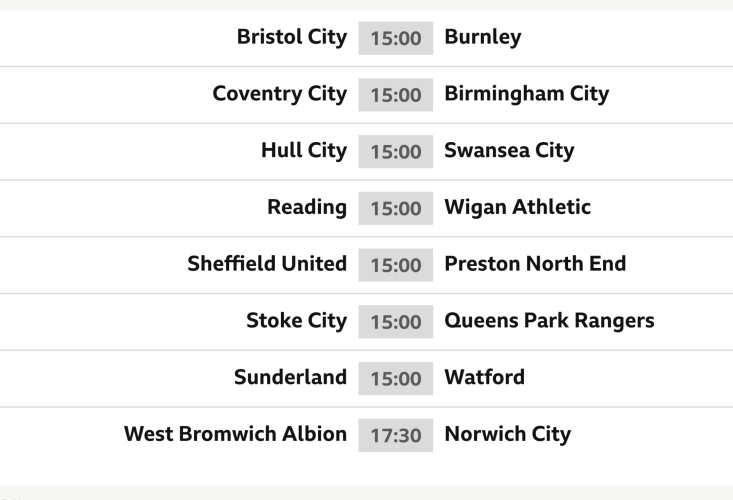
Task: Click on Norwich City
Action: coord(507,435)
